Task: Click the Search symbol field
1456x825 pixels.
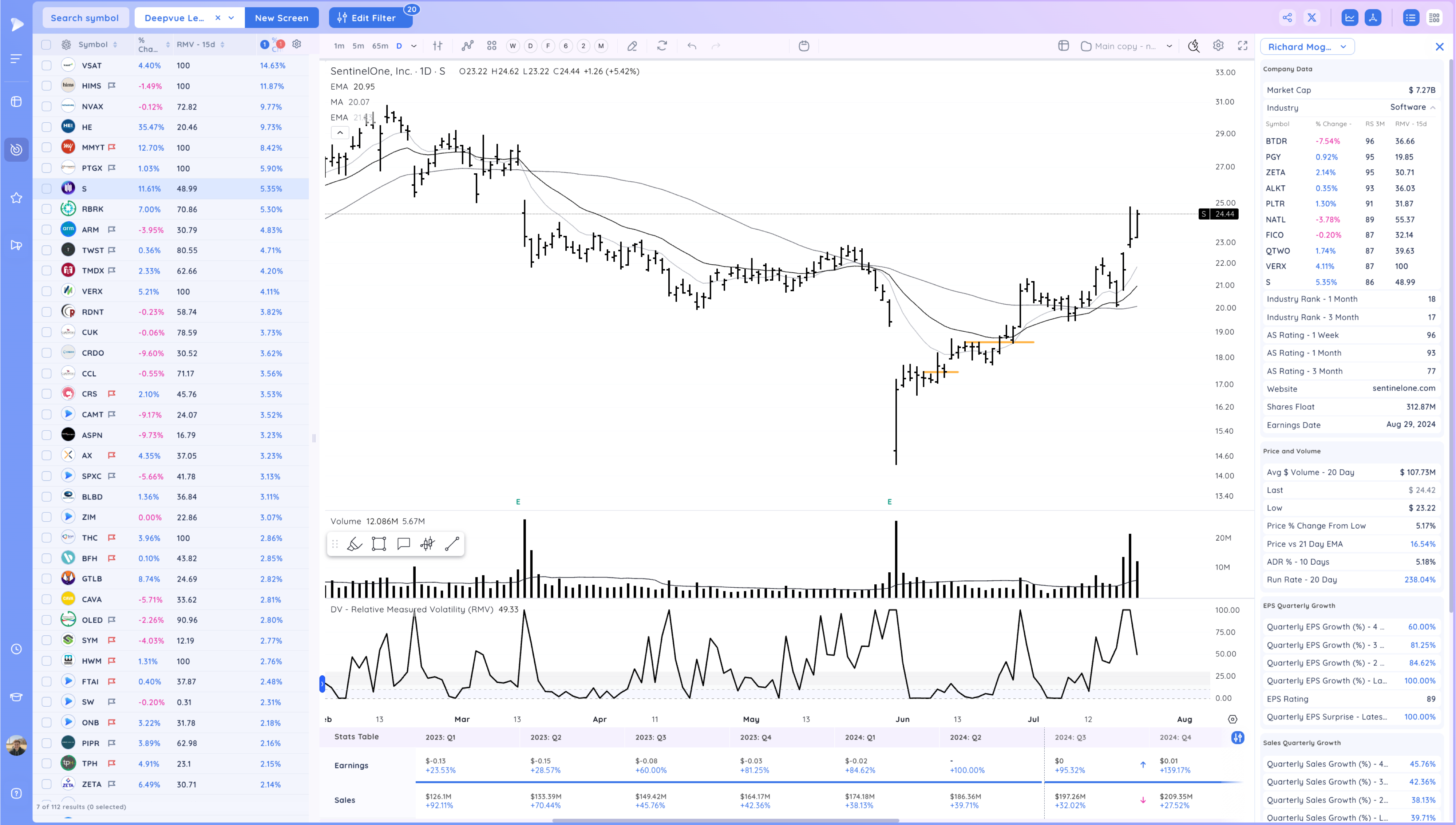Action: click(x=85, y=18)
